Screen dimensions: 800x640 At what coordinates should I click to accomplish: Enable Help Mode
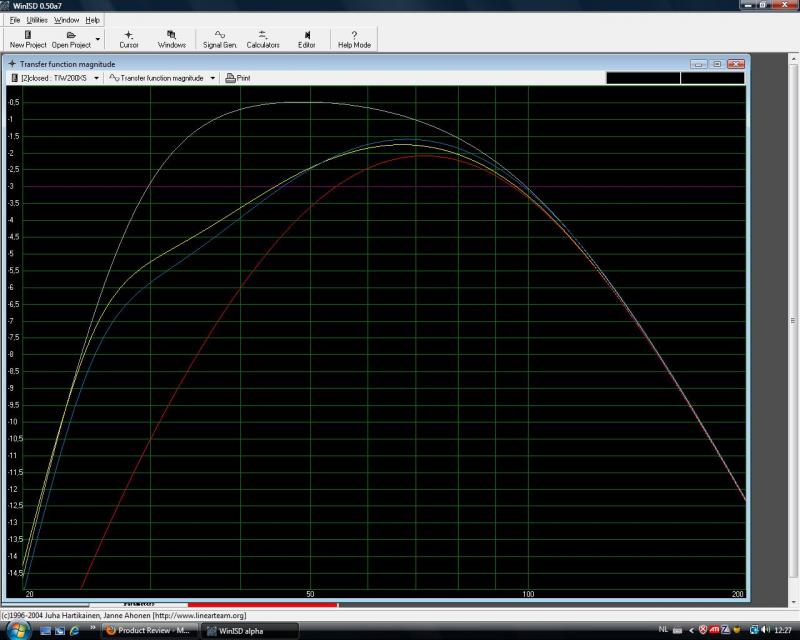point(354,38)
